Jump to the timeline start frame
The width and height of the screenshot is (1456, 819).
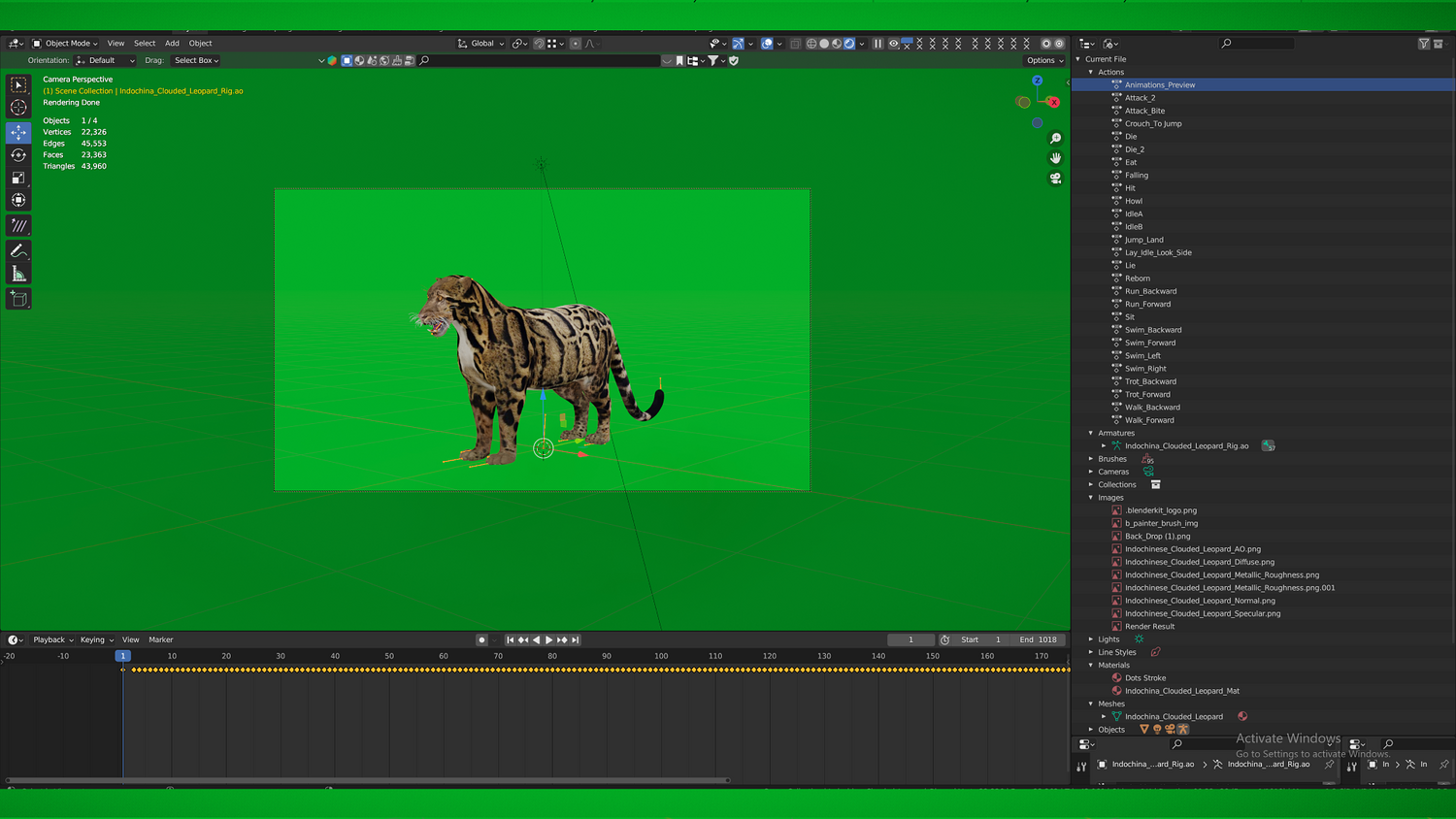click(511, 640)
